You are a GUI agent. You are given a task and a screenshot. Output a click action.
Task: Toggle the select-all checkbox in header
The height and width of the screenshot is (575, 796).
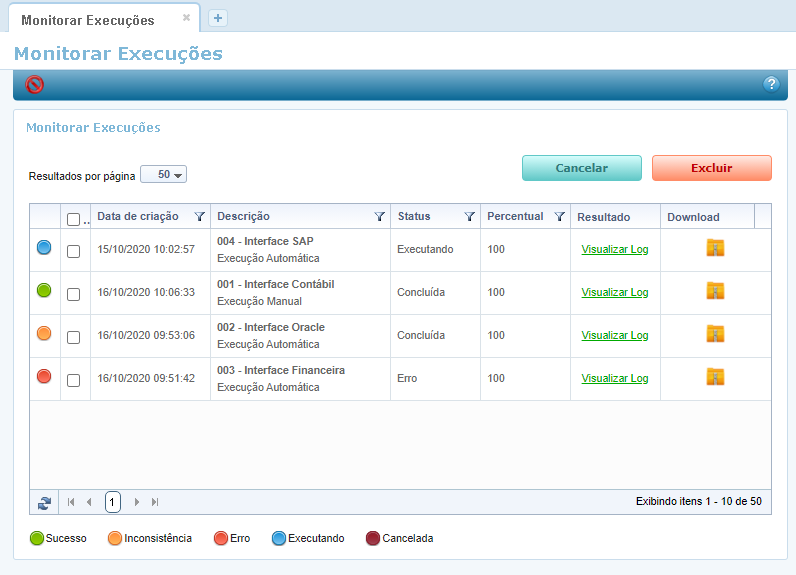[73, 219]
